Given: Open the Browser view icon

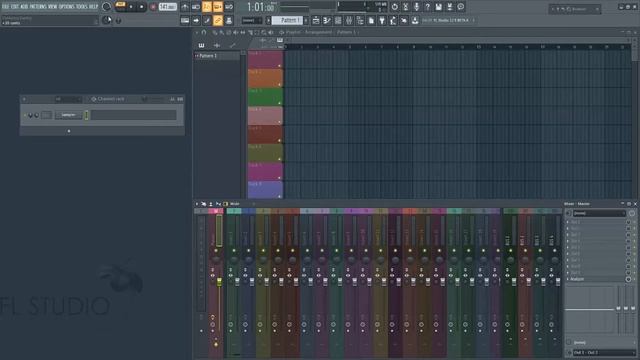Looking at the screenshot, I should (360, 20).
